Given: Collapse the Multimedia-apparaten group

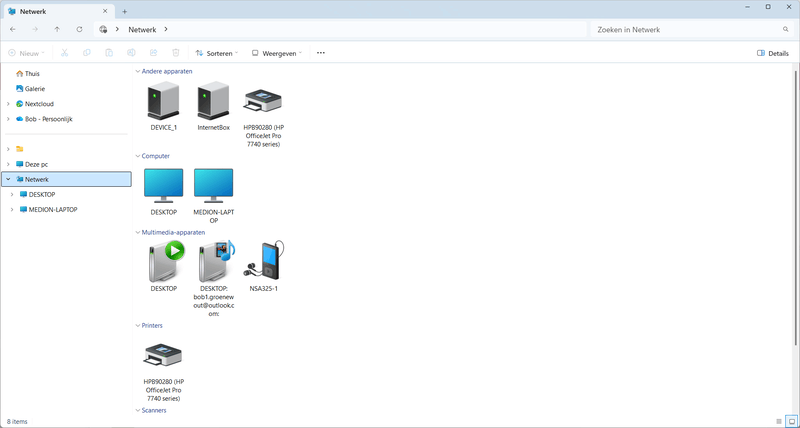Looking at the screenshot, I should tap(138, 233).
